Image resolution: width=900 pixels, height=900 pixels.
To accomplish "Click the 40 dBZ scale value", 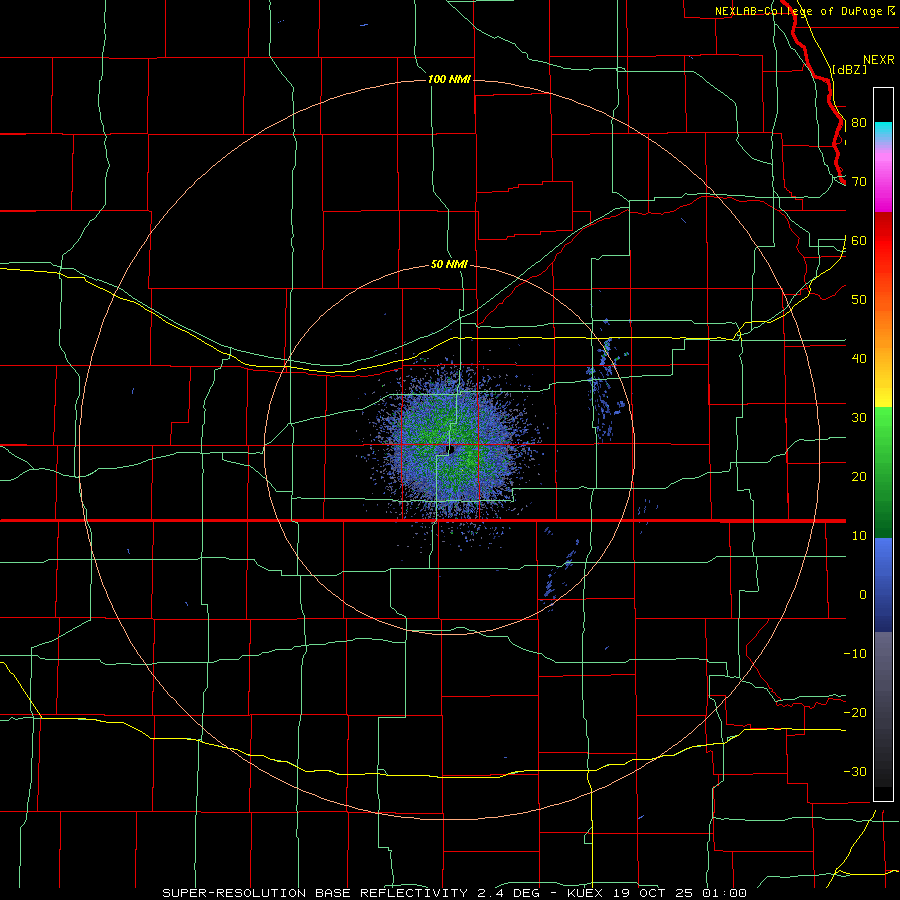I will [859, 359].
